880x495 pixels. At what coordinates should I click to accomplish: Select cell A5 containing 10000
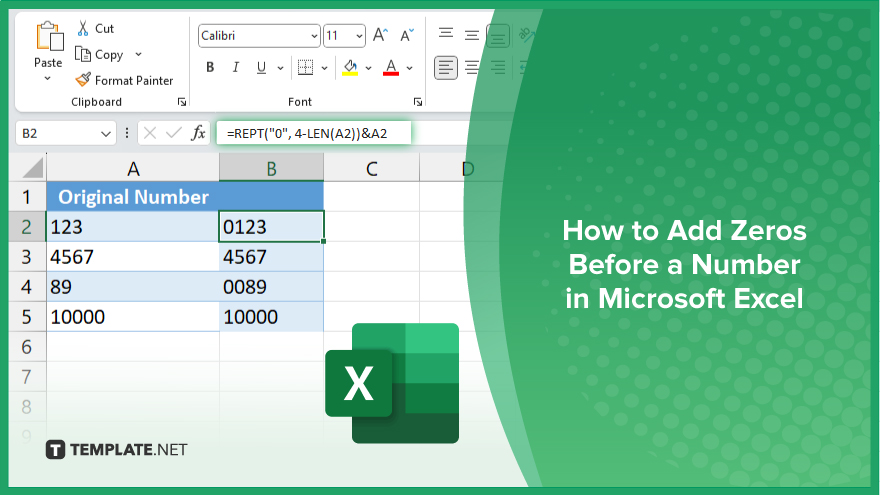133,317
